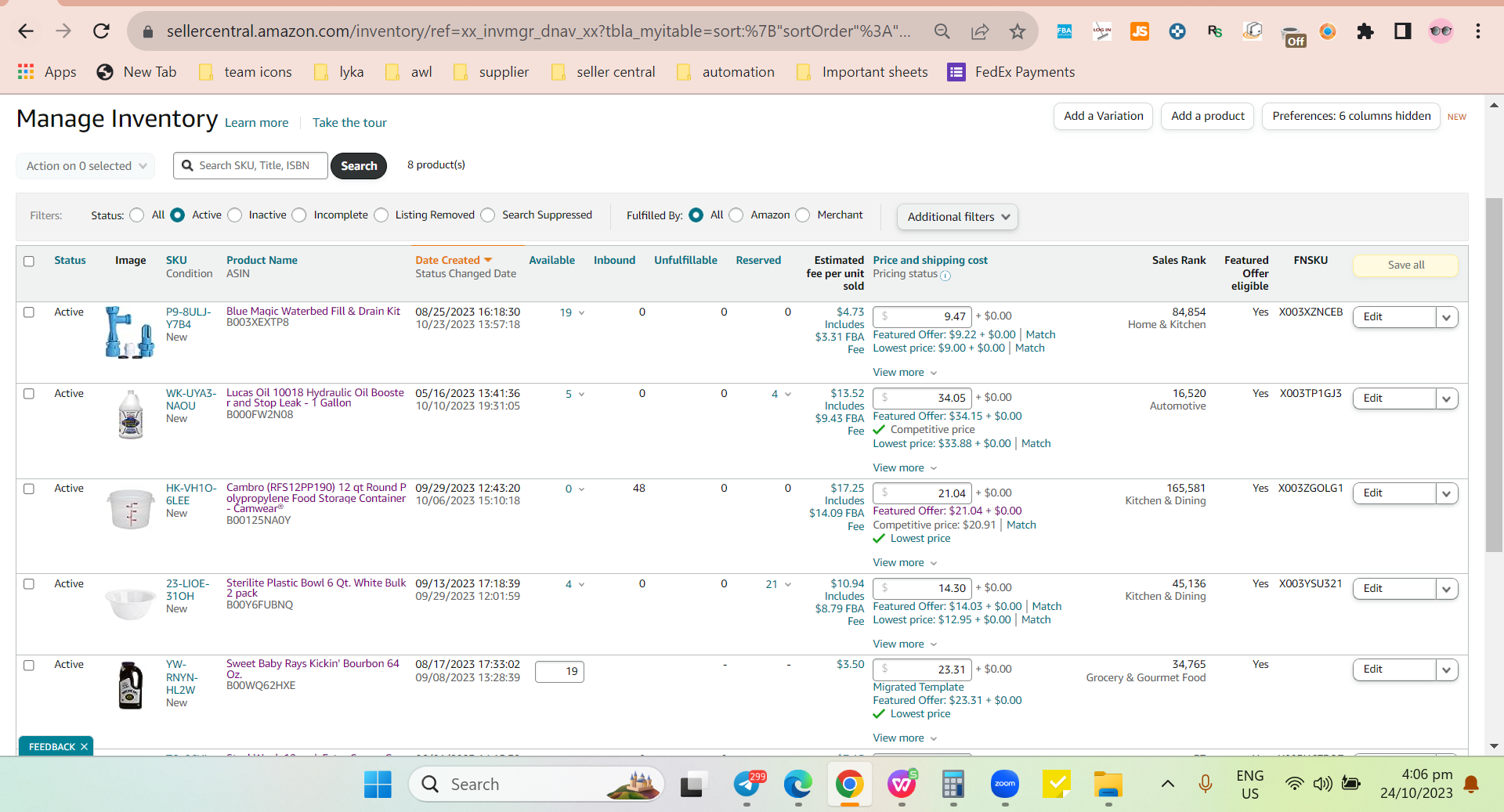
Task: Open Microsoft Edge from the taskbar
Action: pos(797,784)
